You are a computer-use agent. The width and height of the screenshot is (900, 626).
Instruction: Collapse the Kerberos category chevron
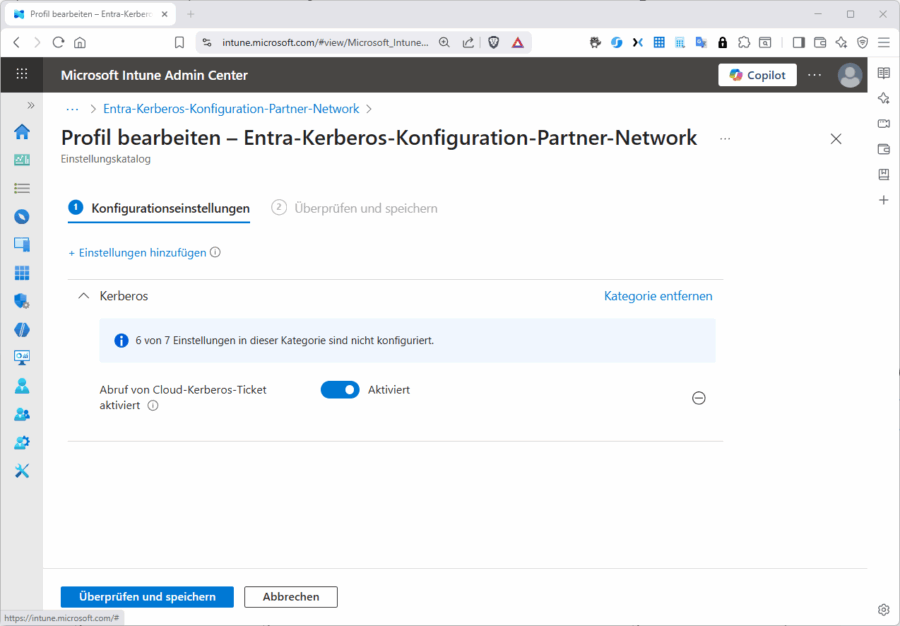pos(83,295)
